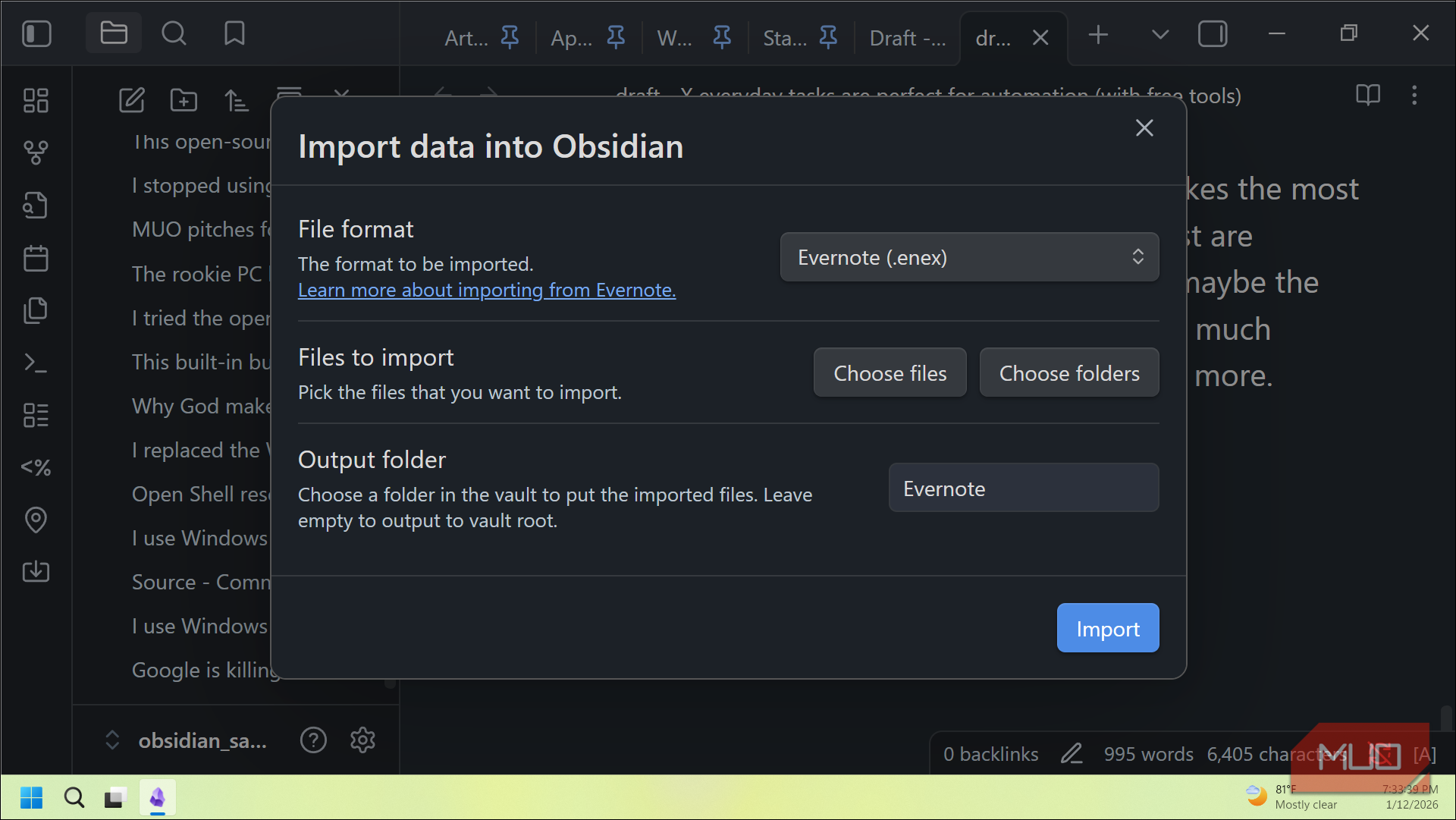Toggle the left sidebar collapse icon
This screenshot has height=820, width=1456.
pyautogui.click(x=36, y=33)
